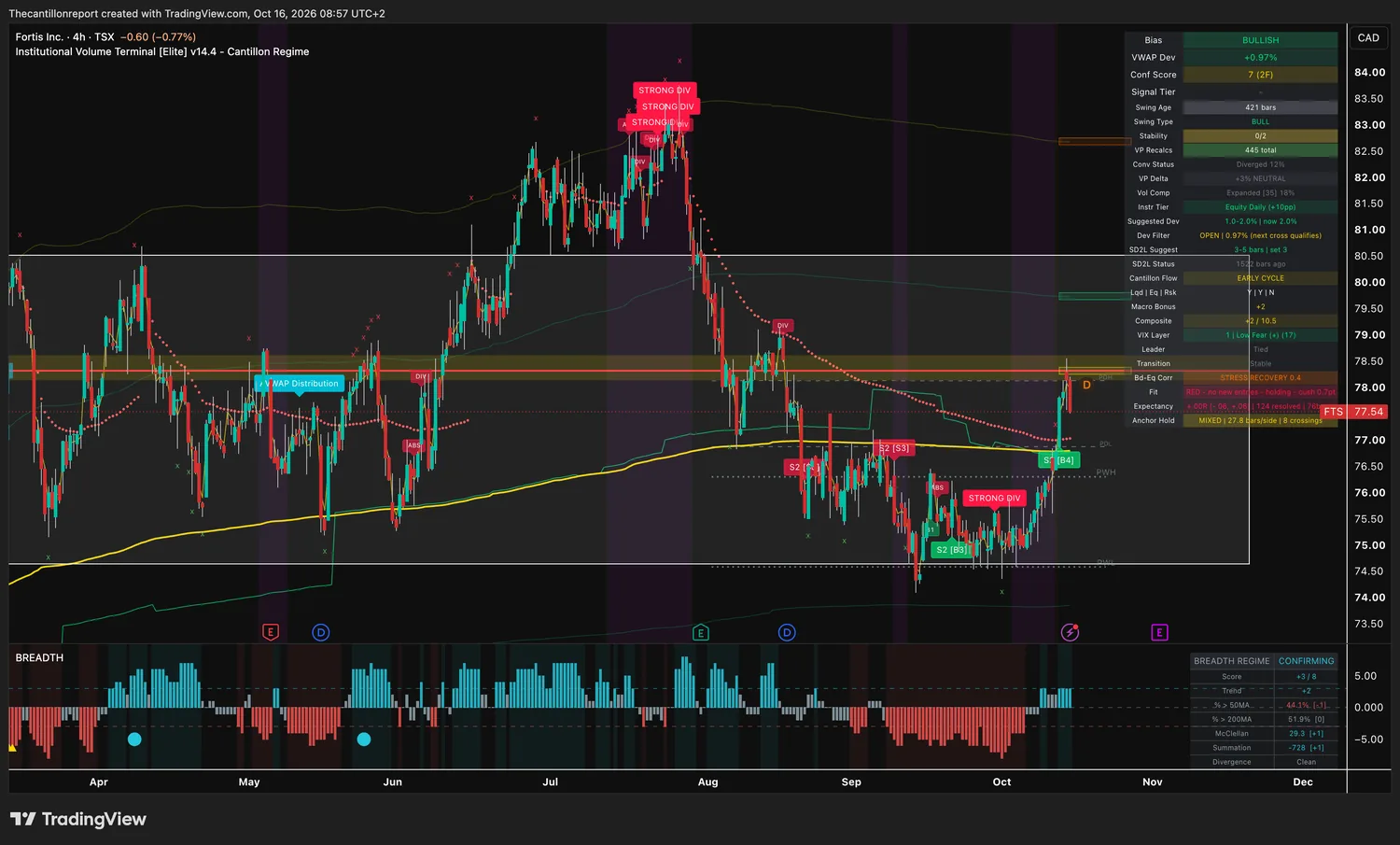Select the VWAP Distribution chart label
1400x845 pixels.
coord(300,384)
